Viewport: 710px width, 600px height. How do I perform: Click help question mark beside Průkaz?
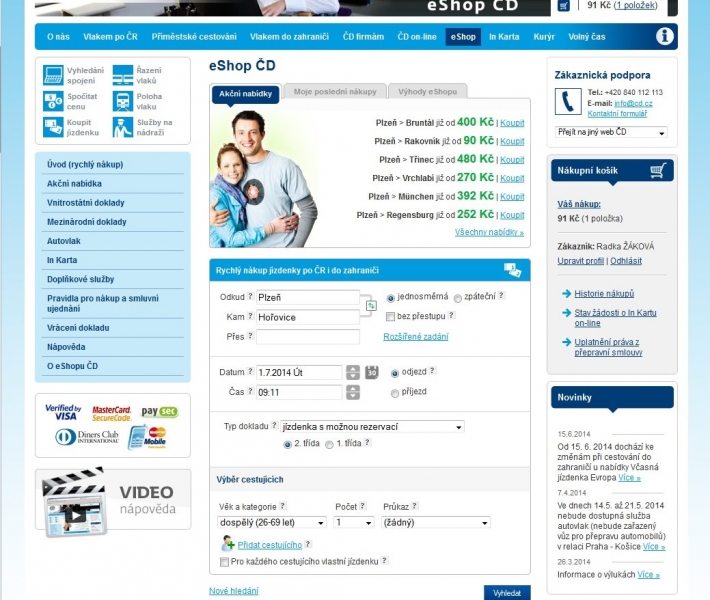tap(415, 506)
